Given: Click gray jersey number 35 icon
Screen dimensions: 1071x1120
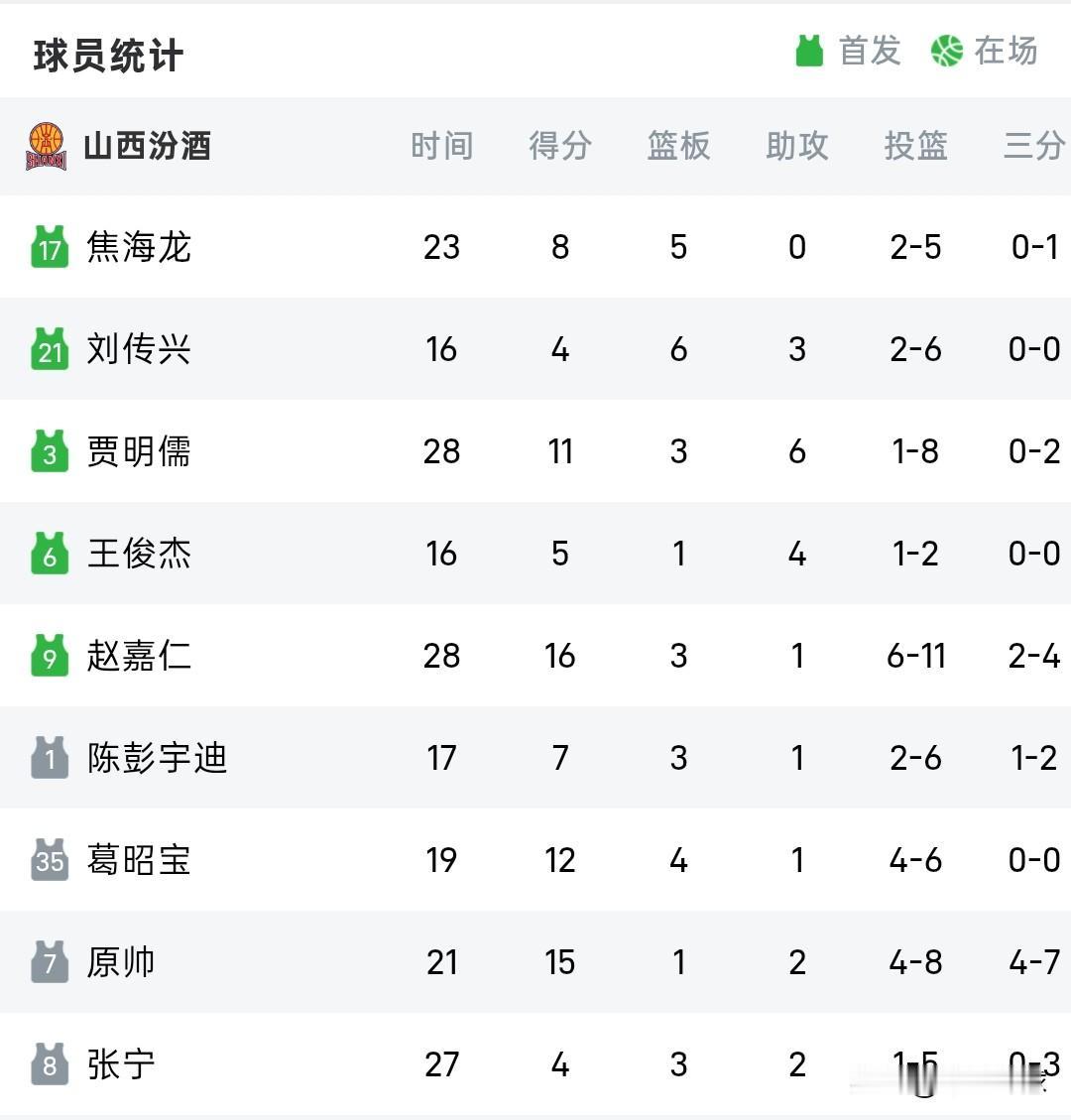Looking at the screenshot, I should 50,860.
